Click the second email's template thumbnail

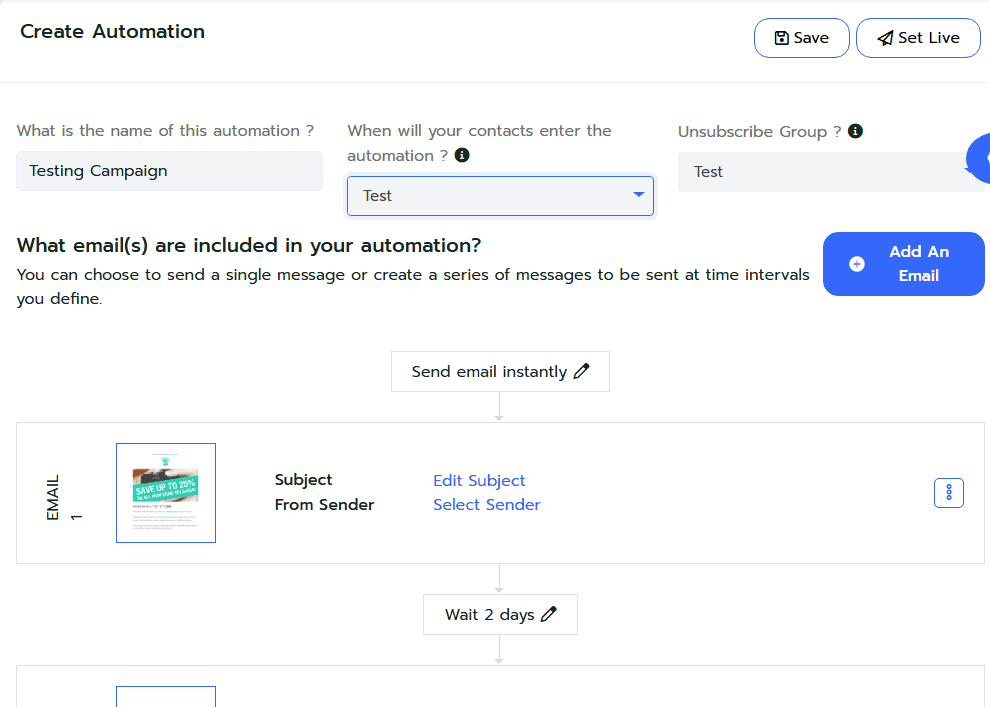click(x=166, y=696)
